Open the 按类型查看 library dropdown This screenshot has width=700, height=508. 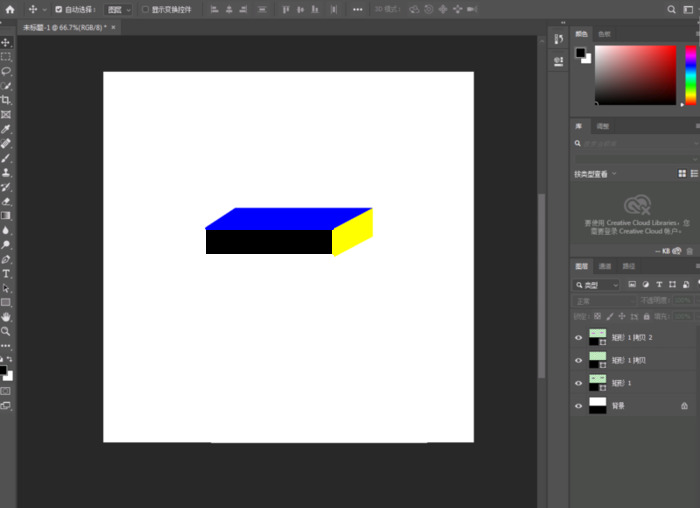597,173
